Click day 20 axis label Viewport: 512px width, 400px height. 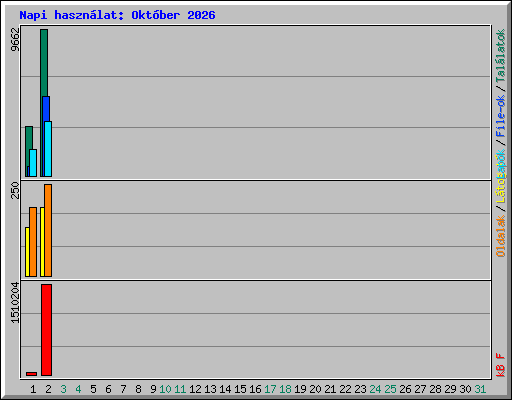pos(315,389)
